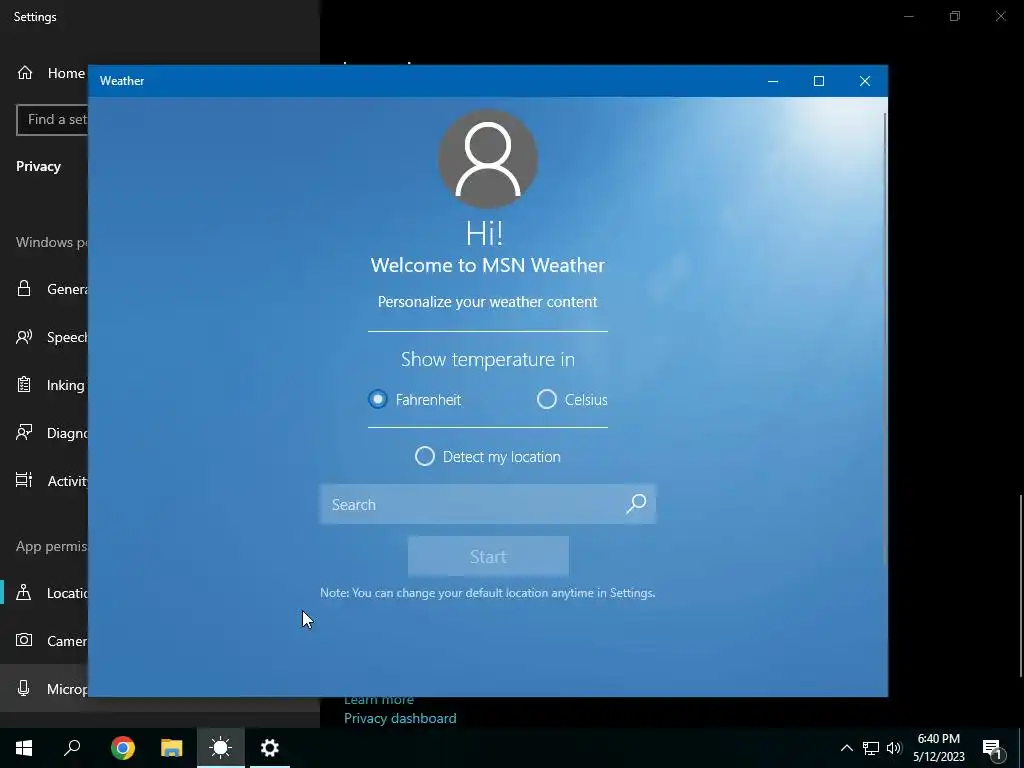This screenshot has height=768, width=1024.
Task: Launch Google Chrome from taskbar
Action: point(122,748)
